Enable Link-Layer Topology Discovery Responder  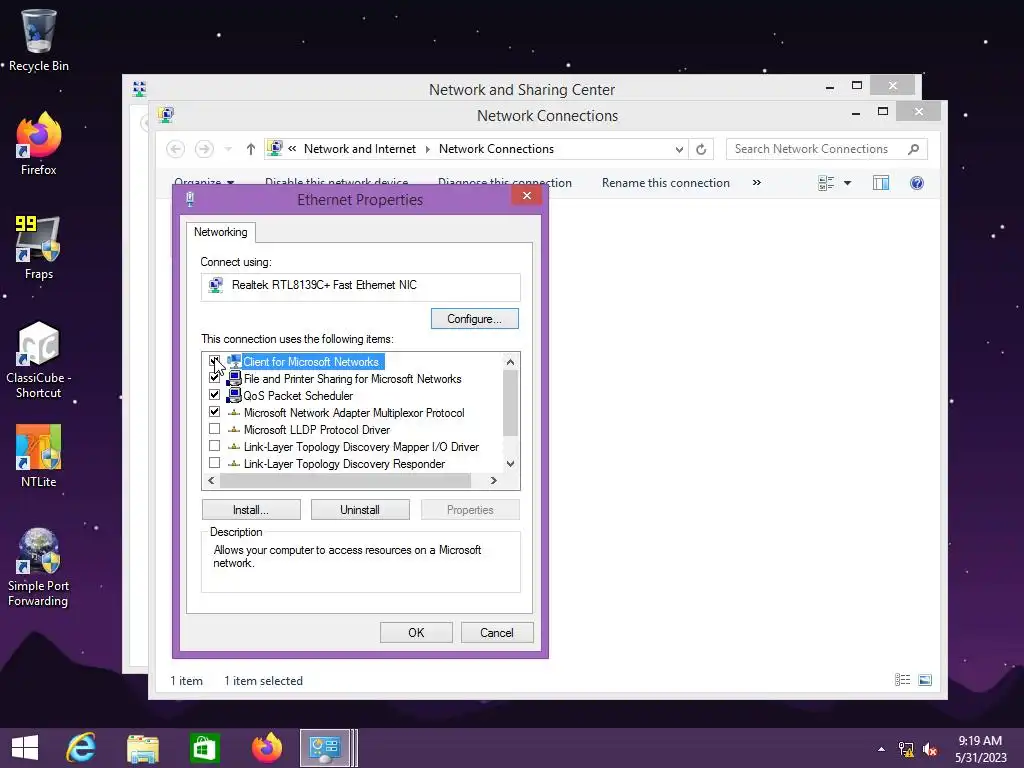pyautogui.click(x=214, y=462)
